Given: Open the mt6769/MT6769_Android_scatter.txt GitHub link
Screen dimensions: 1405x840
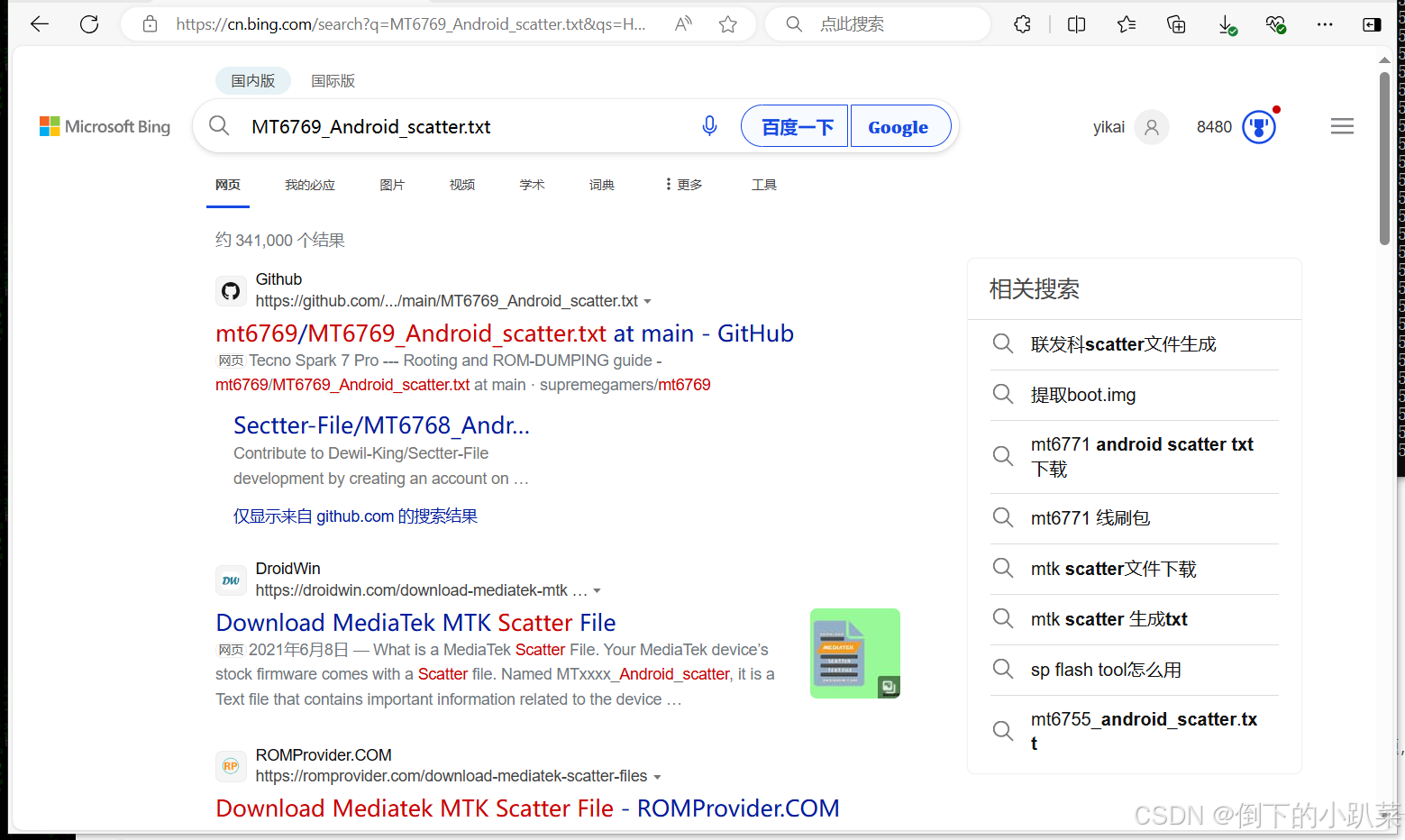Looking at the screenshot, I should 505,333.
